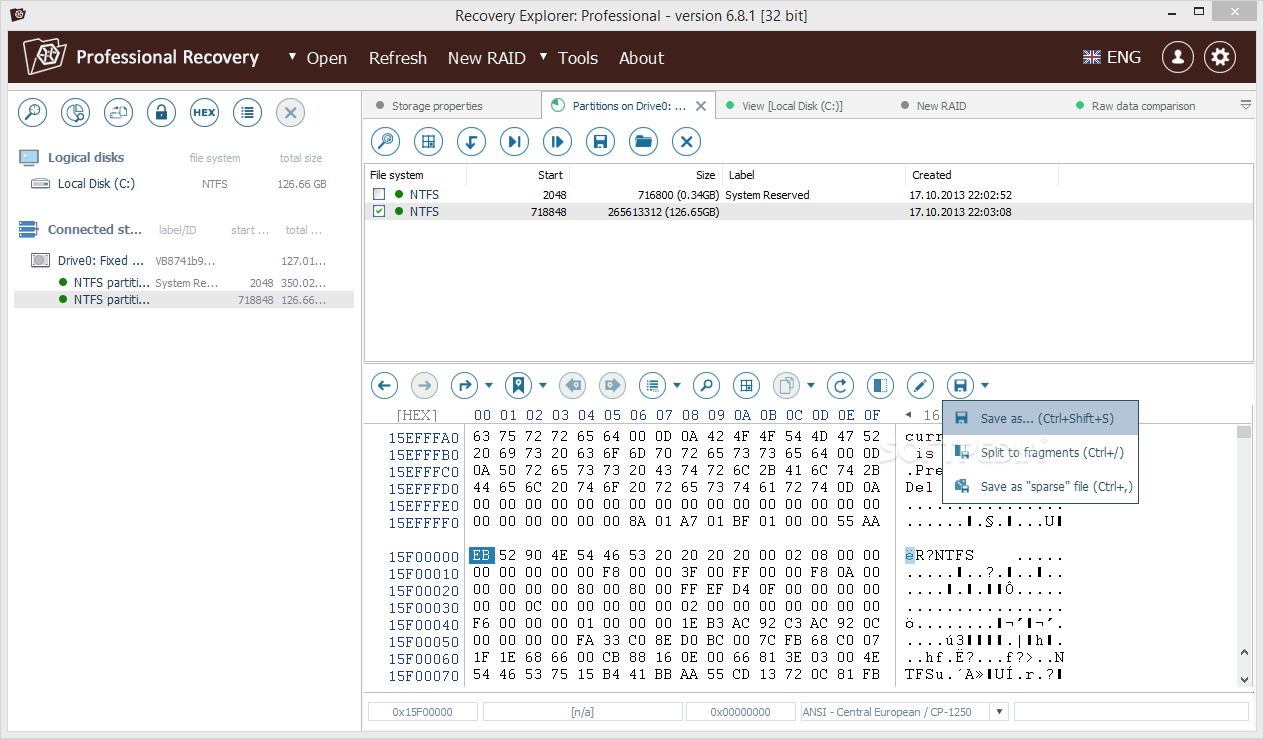Click the search partitions icon in partition toolbar
Image resolution: width=1264 pixels, height=739 pixels.
(385, 142)
